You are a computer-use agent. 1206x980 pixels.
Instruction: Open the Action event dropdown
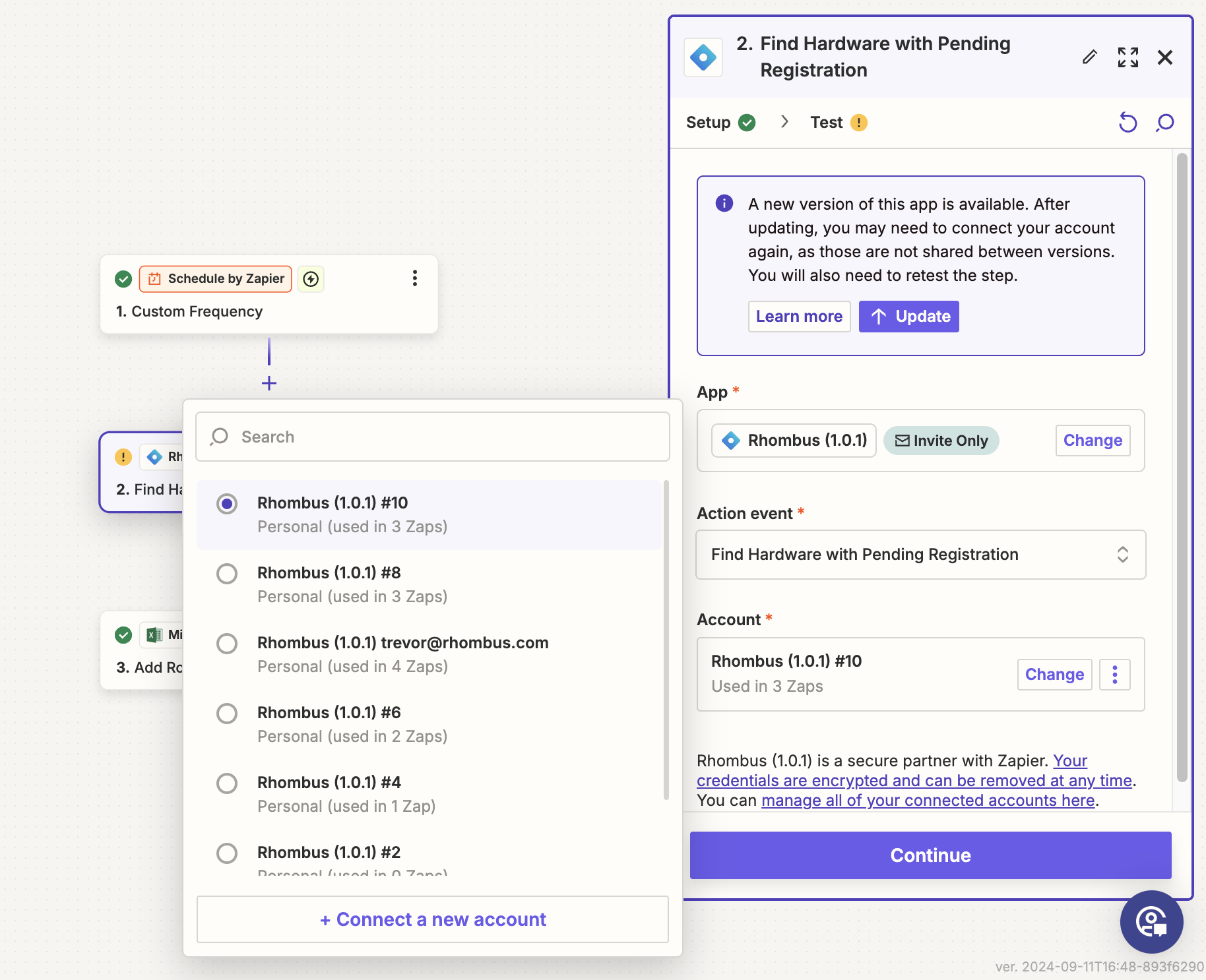(x=921, y=555)
